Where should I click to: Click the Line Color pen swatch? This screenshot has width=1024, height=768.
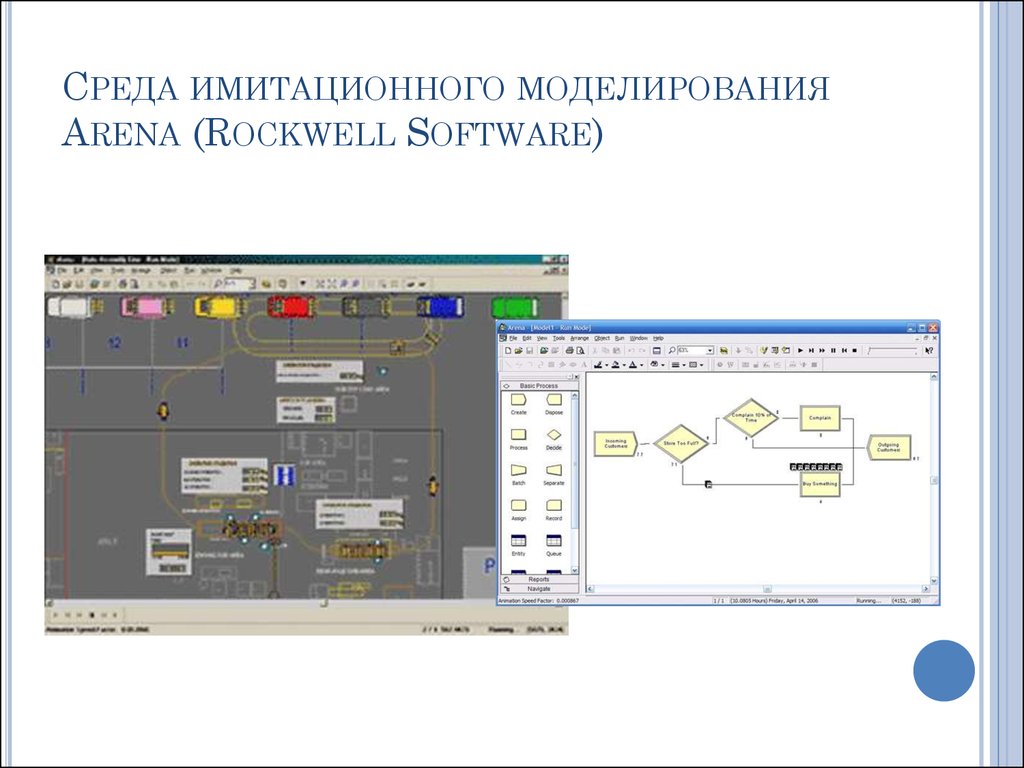tap(598, 365)
